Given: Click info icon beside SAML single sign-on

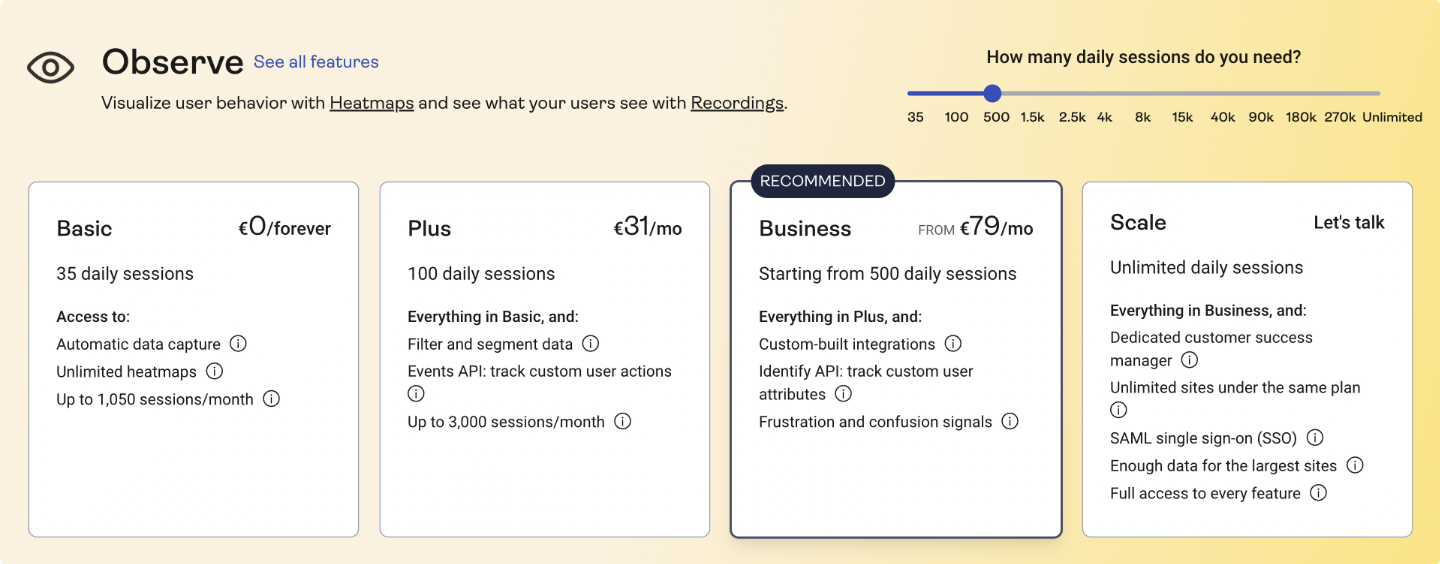Looking at the screenshot, I should click(1315, 438).
